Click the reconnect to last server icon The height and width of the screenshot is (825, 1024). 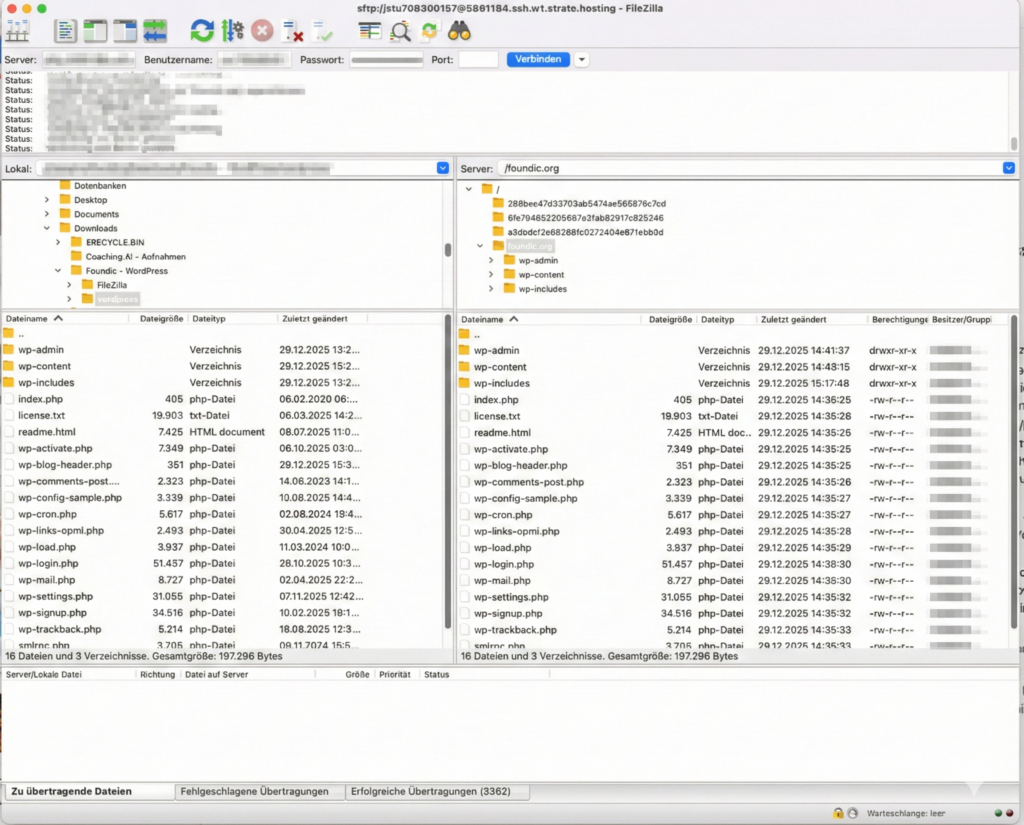(x=322, y=31)
